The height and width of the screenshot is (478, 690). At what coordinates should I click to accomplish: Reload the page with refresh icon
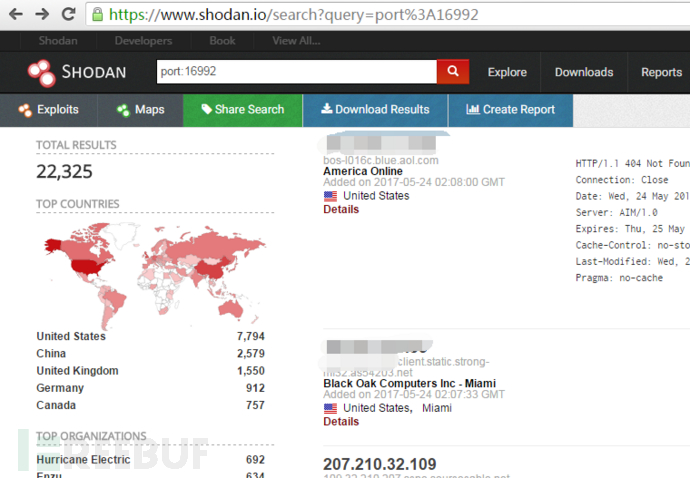(x=68, y=14)
